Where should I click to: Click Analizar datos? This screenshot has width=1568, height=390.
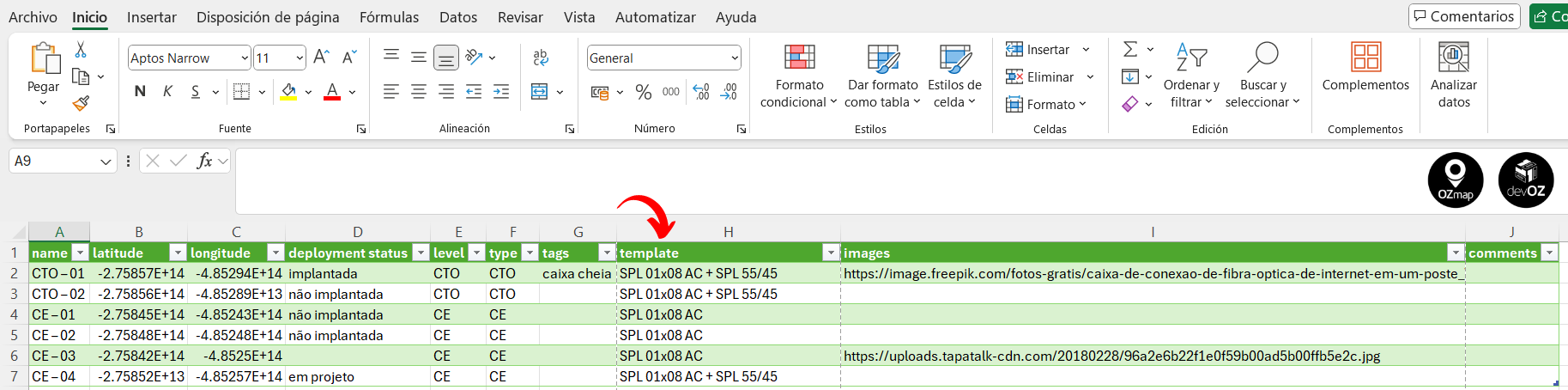point(1454,76)
